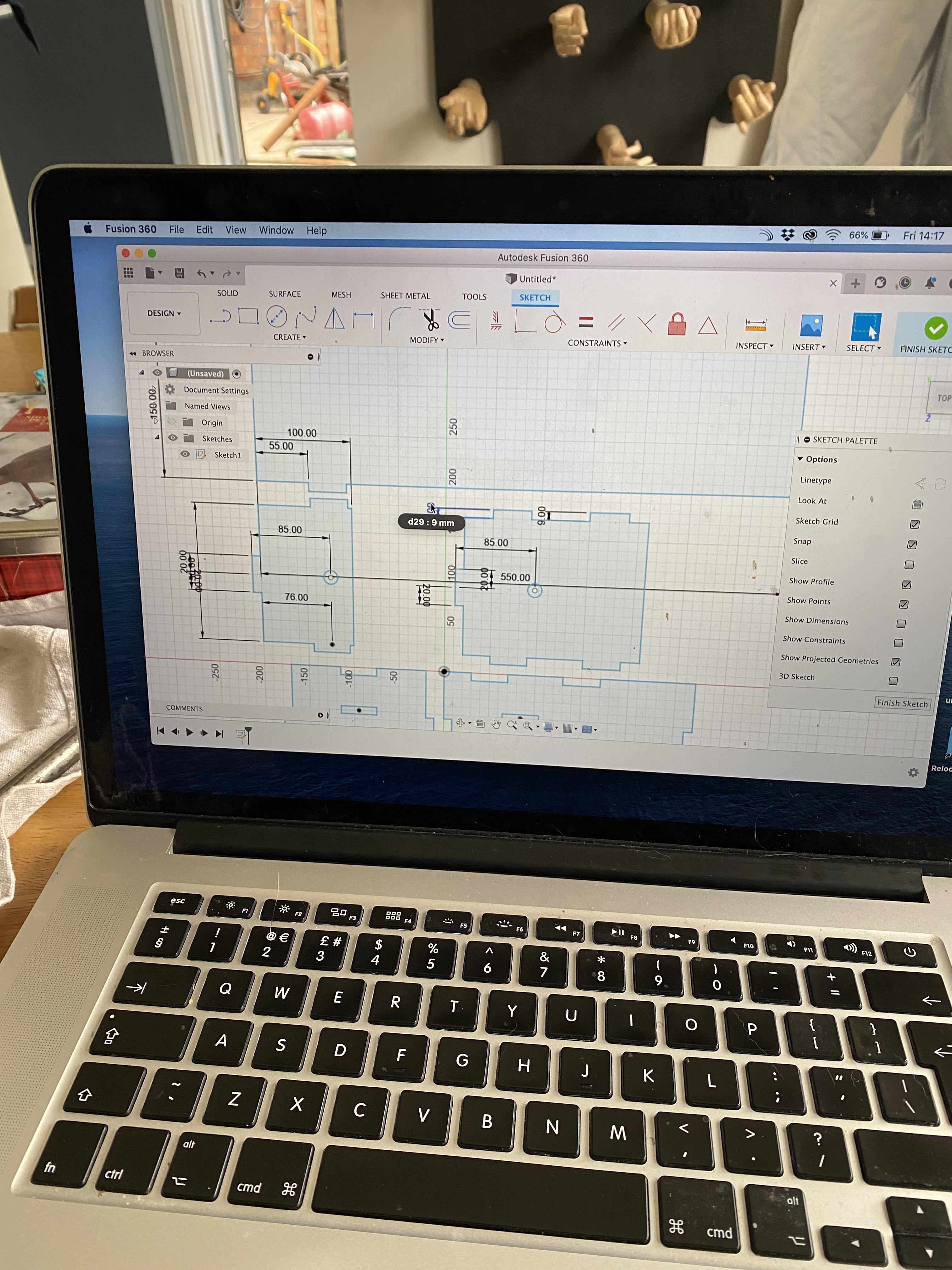
Task: Open the job status clock icon
Action: [905, 283]
